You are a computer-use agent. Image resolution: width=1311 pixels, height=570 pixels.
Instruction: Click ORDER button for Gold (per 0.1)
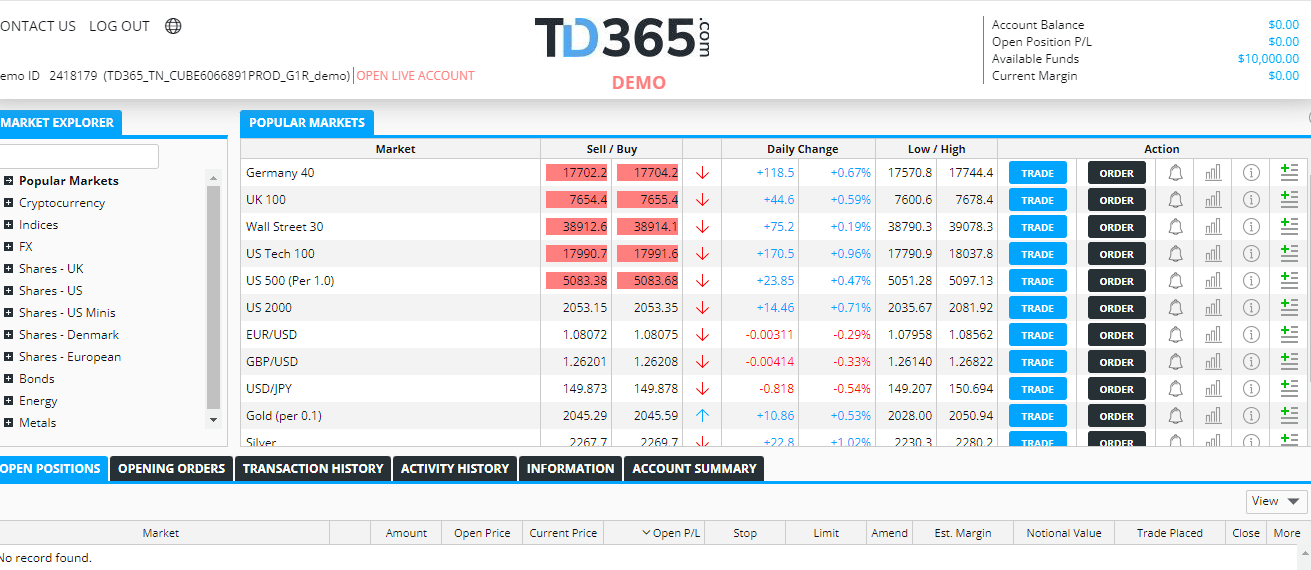point(1116,416)
